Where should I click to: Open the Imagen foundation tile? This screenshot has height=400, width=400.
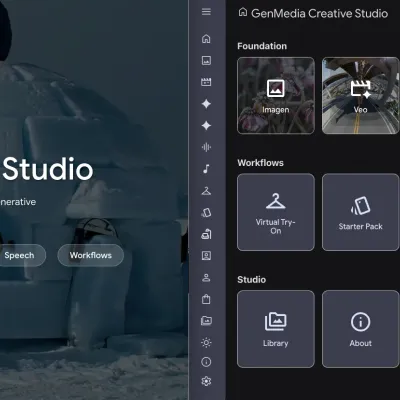coord(276,96)
